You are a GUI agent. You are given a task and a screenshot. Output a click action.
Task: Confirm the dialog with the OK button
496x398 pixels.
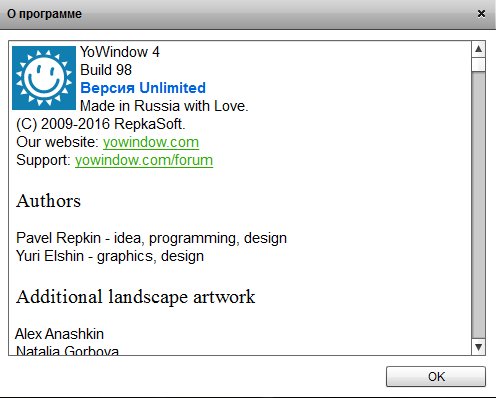tap(436, 377)
